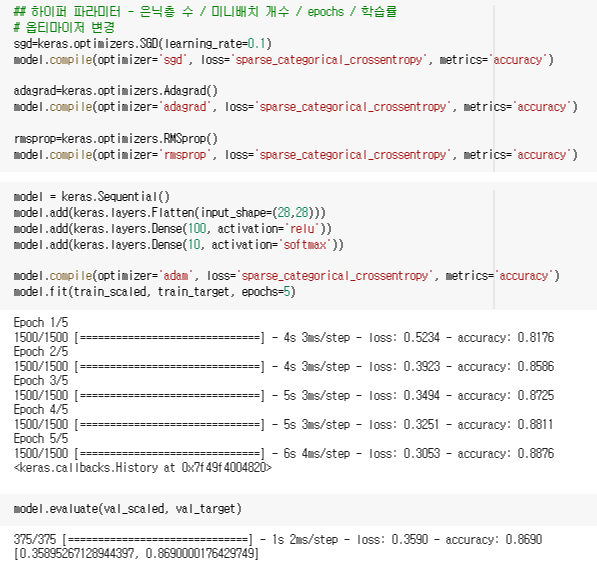Click the '# 옵티마이저 변경' comment line
597x566 pixels.
click(x=64, y=27)
